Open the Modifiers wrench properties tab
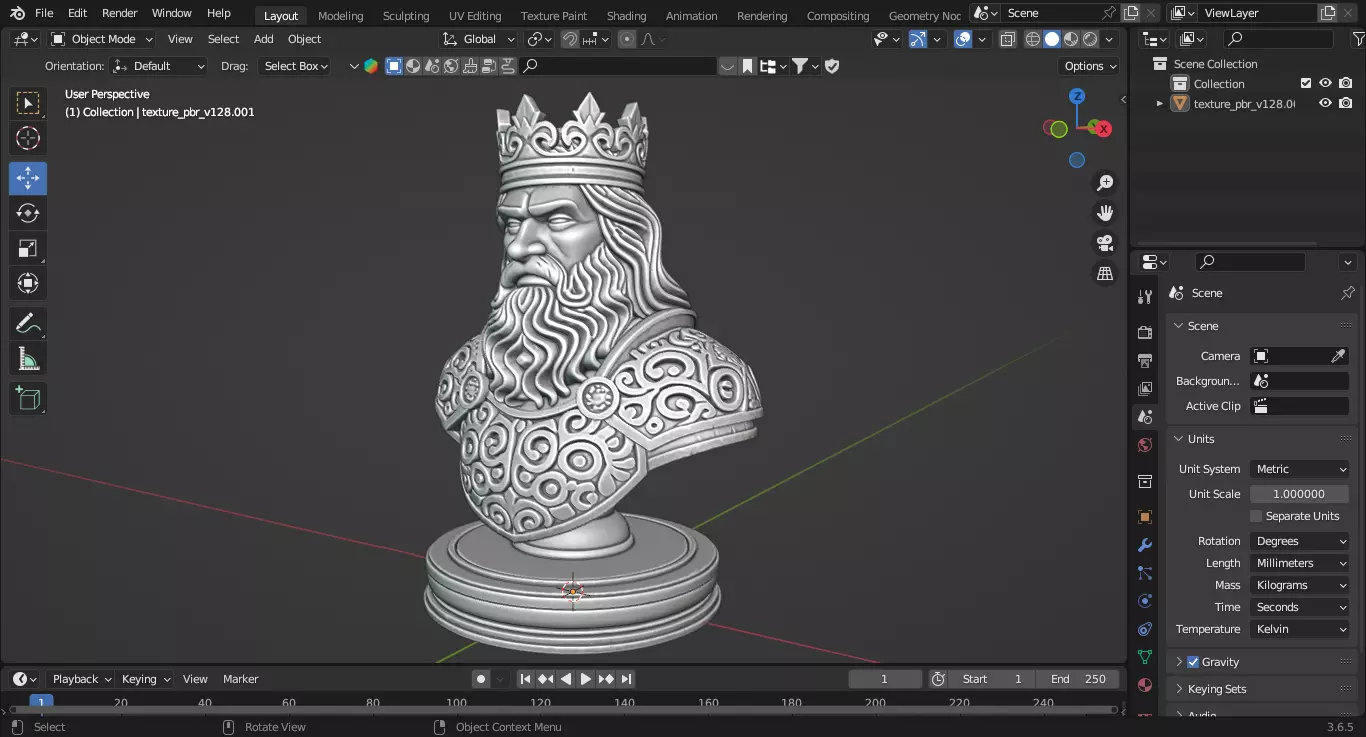Viewport: 1366px width, 737px height. [x=1145, y=545]
